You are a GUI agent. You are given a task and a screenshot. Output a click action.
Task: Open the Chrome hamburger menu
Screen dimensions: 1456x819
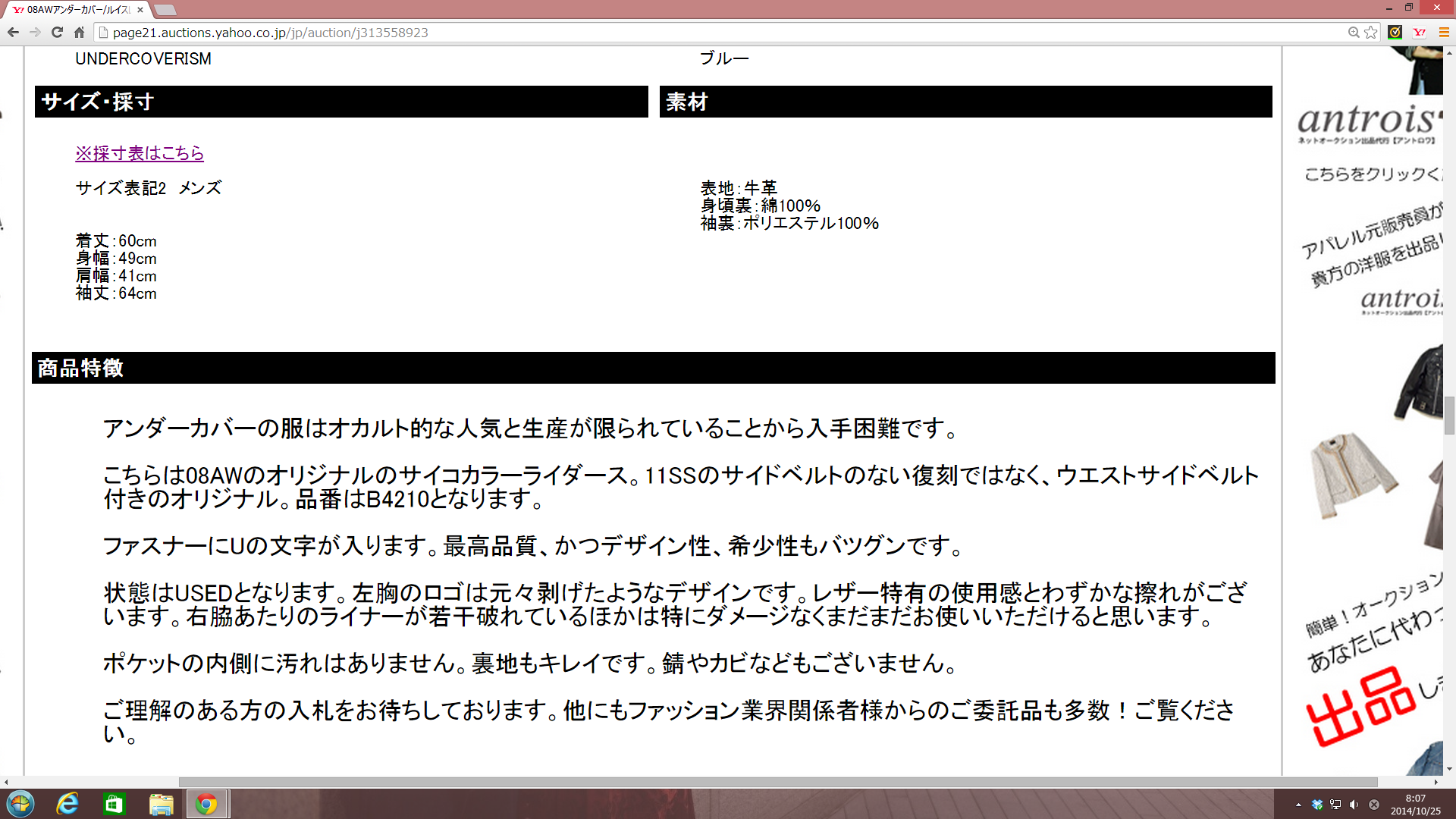1444,32
